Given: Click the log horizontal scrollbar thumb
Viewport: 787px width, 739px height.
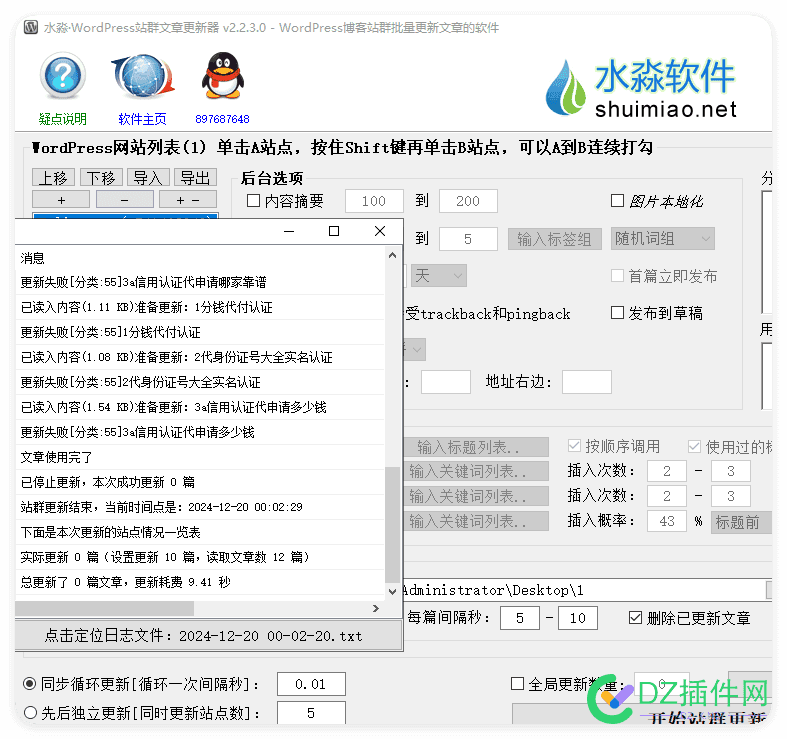Looking at the screenshot, I should 104,608.
